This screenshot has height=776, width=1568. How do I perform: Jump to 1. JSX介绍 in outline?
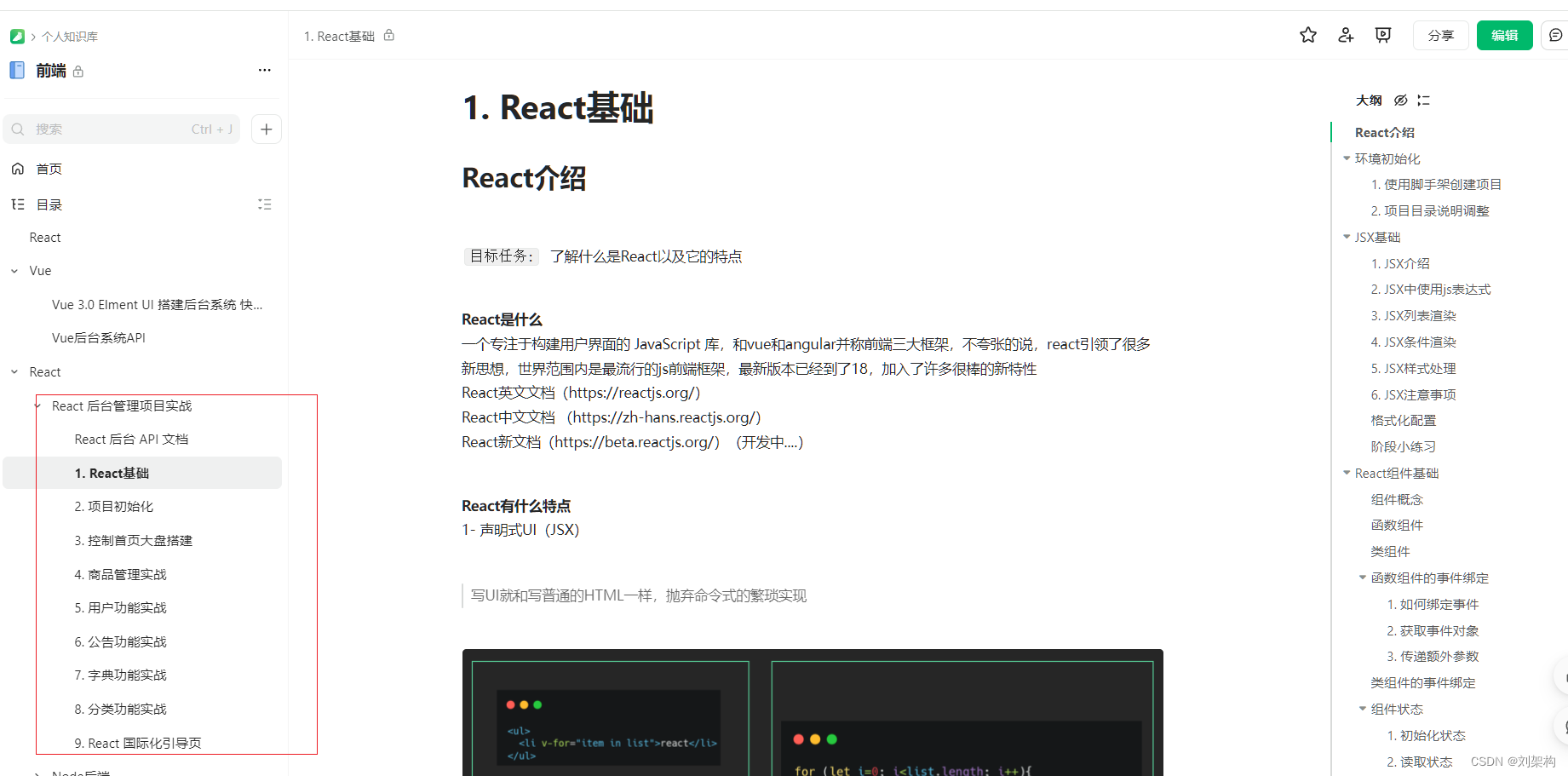tap(1400, 264)
